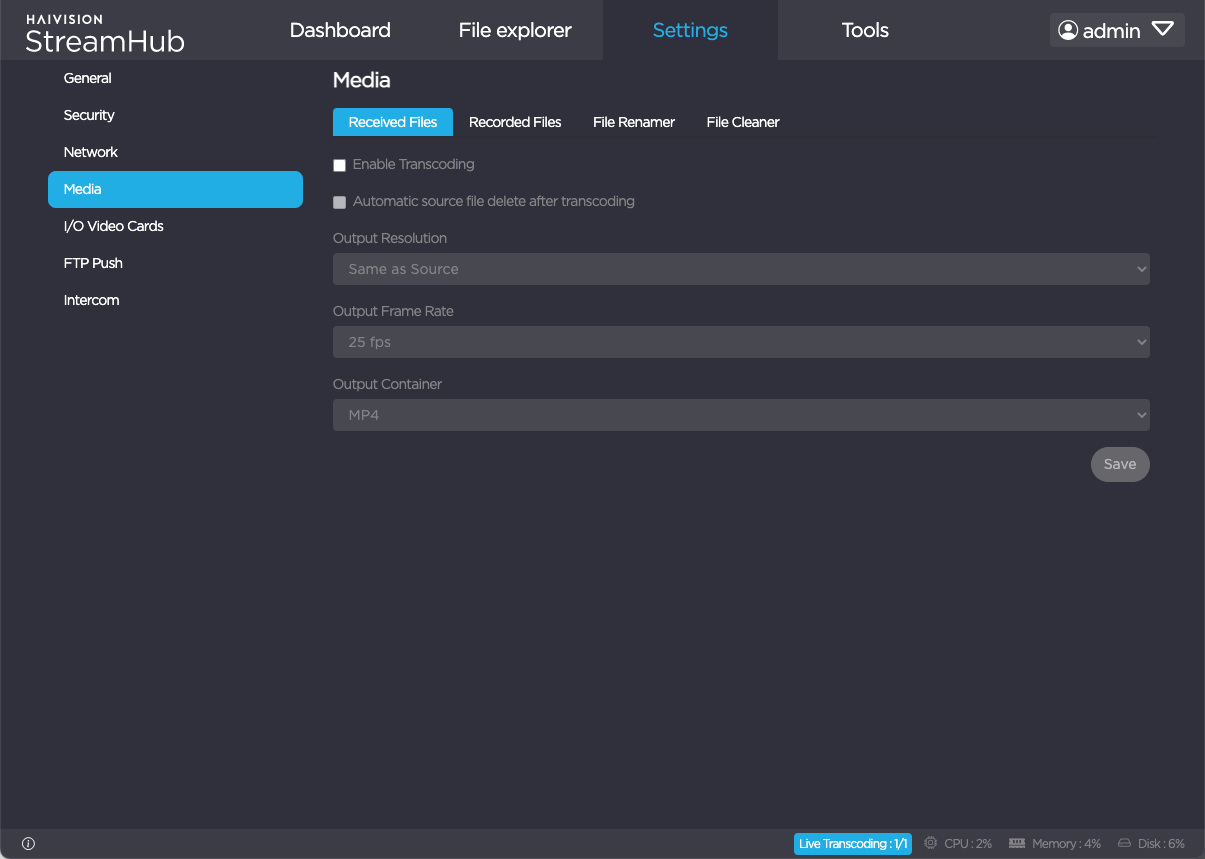The width and height of the screenshot is (1205, 859).
Task: Click the CPU gear icon
Action: 931,844
